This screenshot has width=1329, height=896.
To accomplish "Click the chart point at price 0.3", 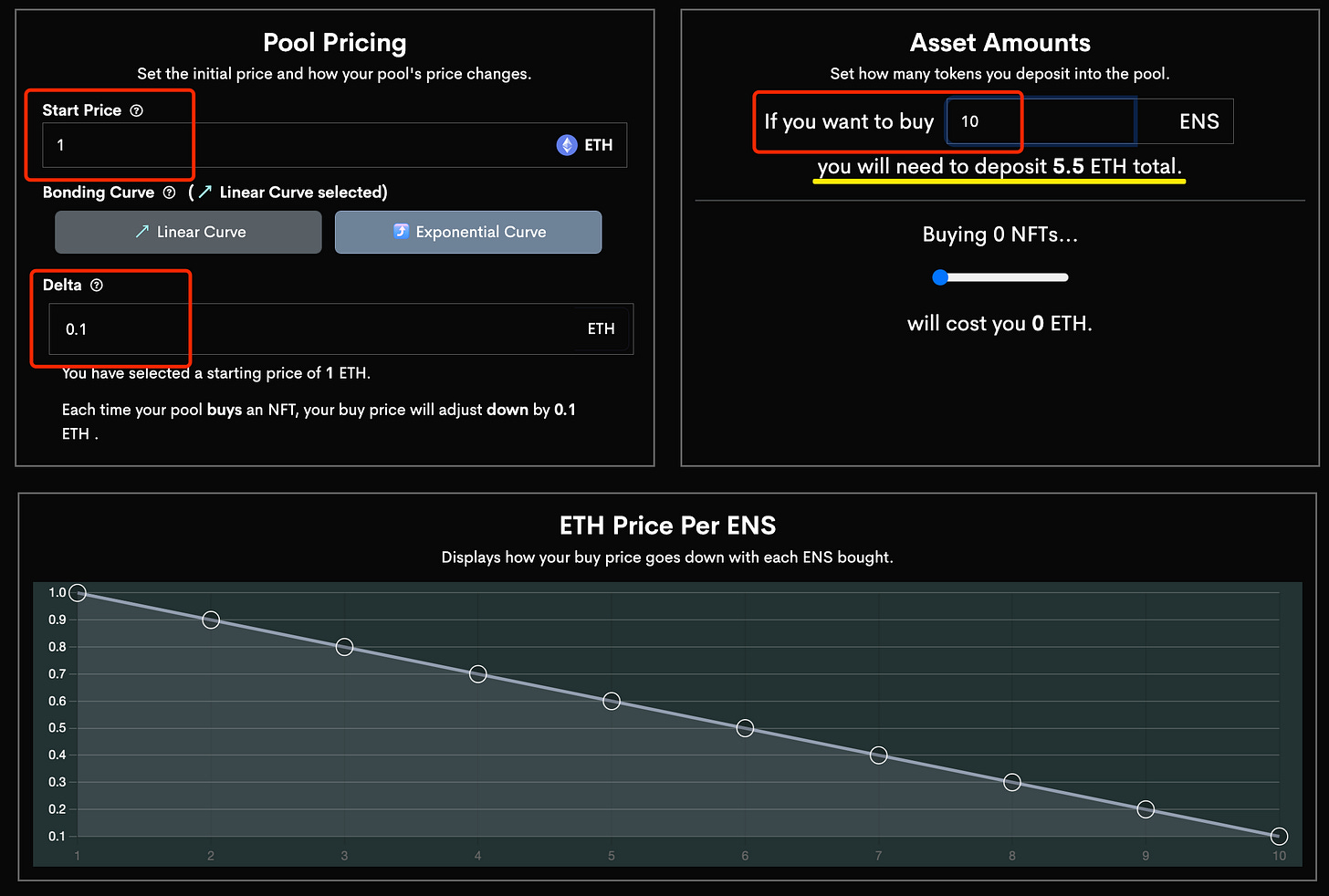I will click(x=1012, y=782).
